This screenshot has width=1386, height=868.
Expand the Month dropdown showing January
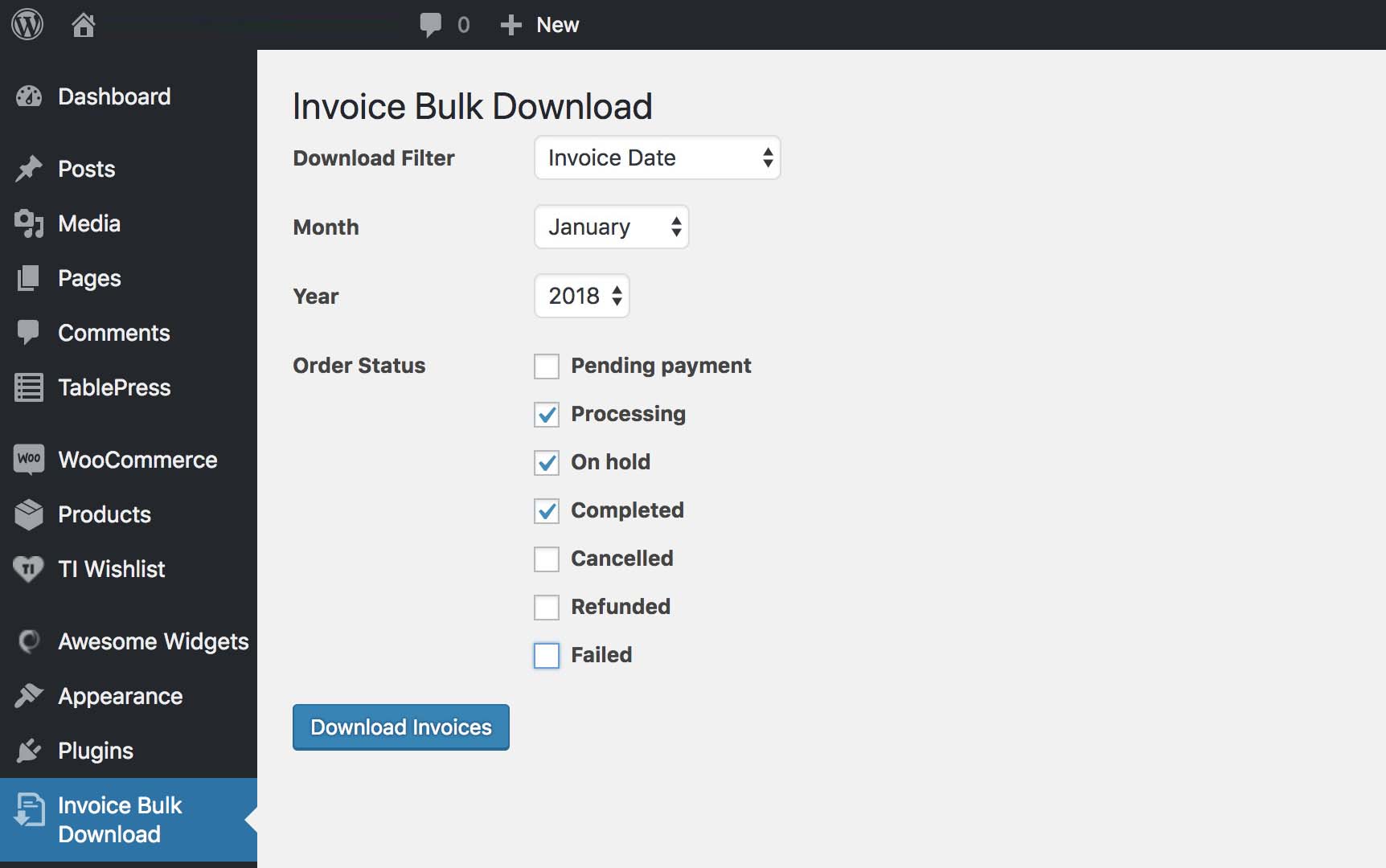(x=611, y=227)
